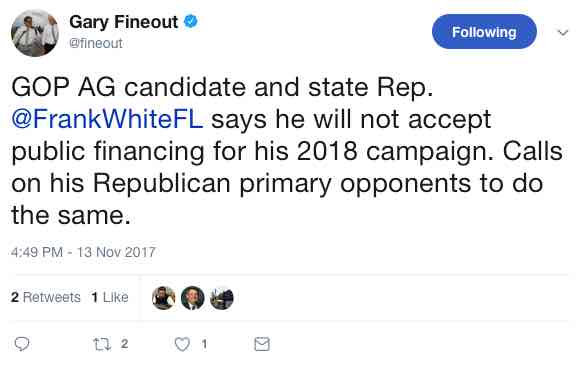Open the middle user avatar beside 1 Like
Screen dimensions: 582x373
point(193,298)
